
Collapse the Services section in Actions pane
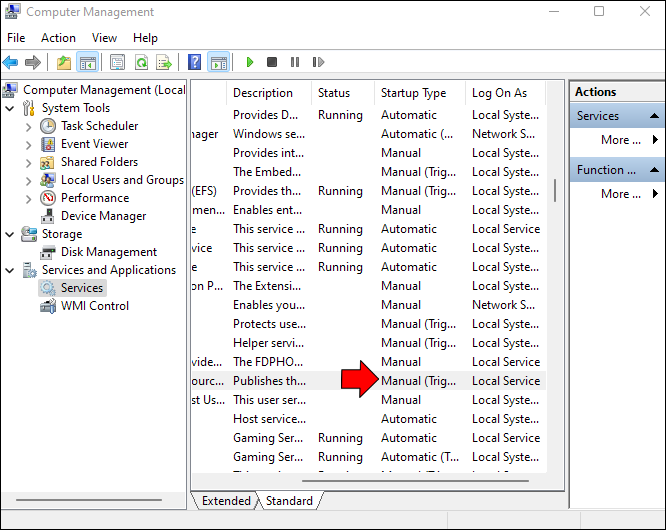(655, 116)
